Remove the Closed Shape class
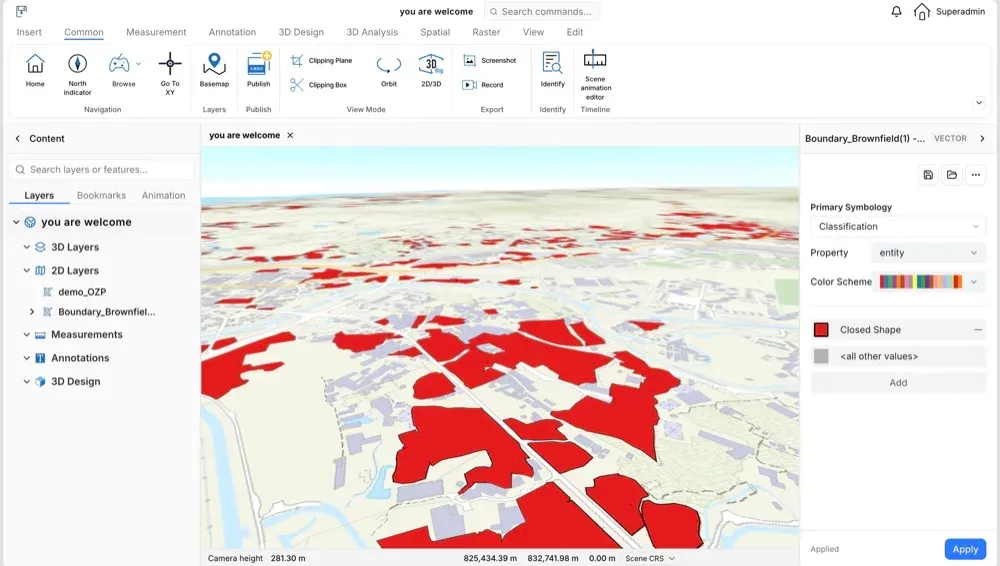Screen dimensions: 1000x566 coord(978,330)
